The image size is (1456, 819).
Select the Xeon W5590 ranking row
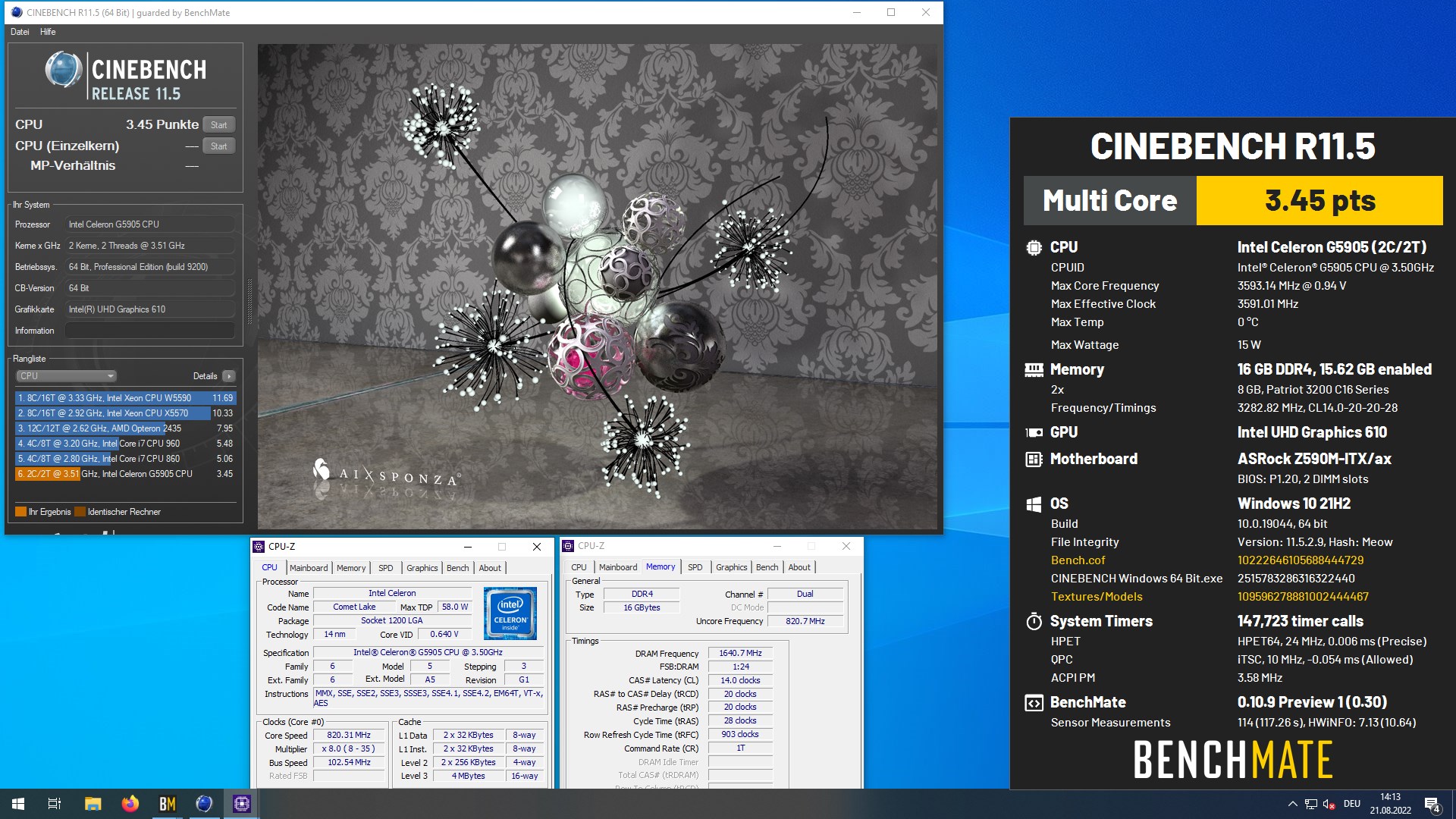(125, 398)
